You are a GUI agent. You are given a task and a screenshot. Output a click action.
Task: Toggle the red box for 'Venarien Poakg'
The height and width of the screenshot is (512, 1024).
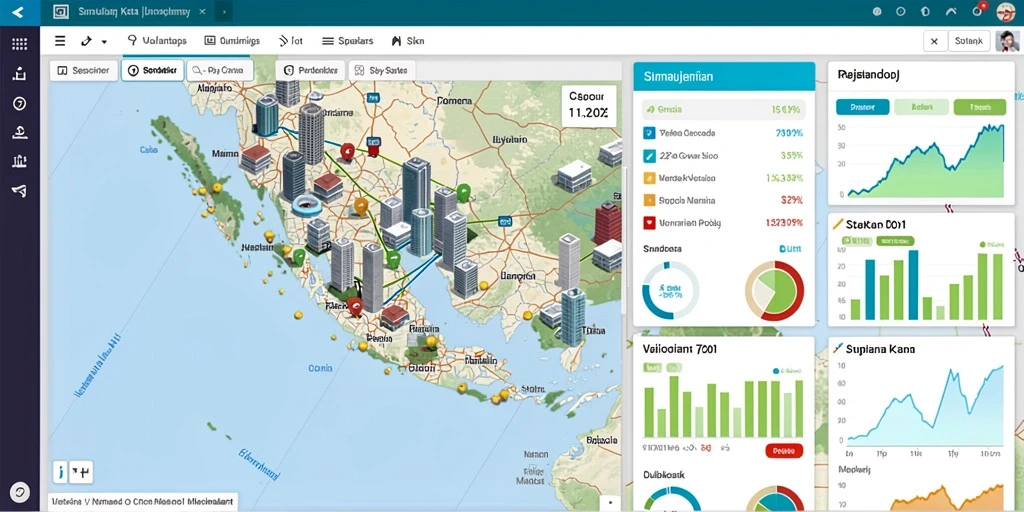[648, 223]
